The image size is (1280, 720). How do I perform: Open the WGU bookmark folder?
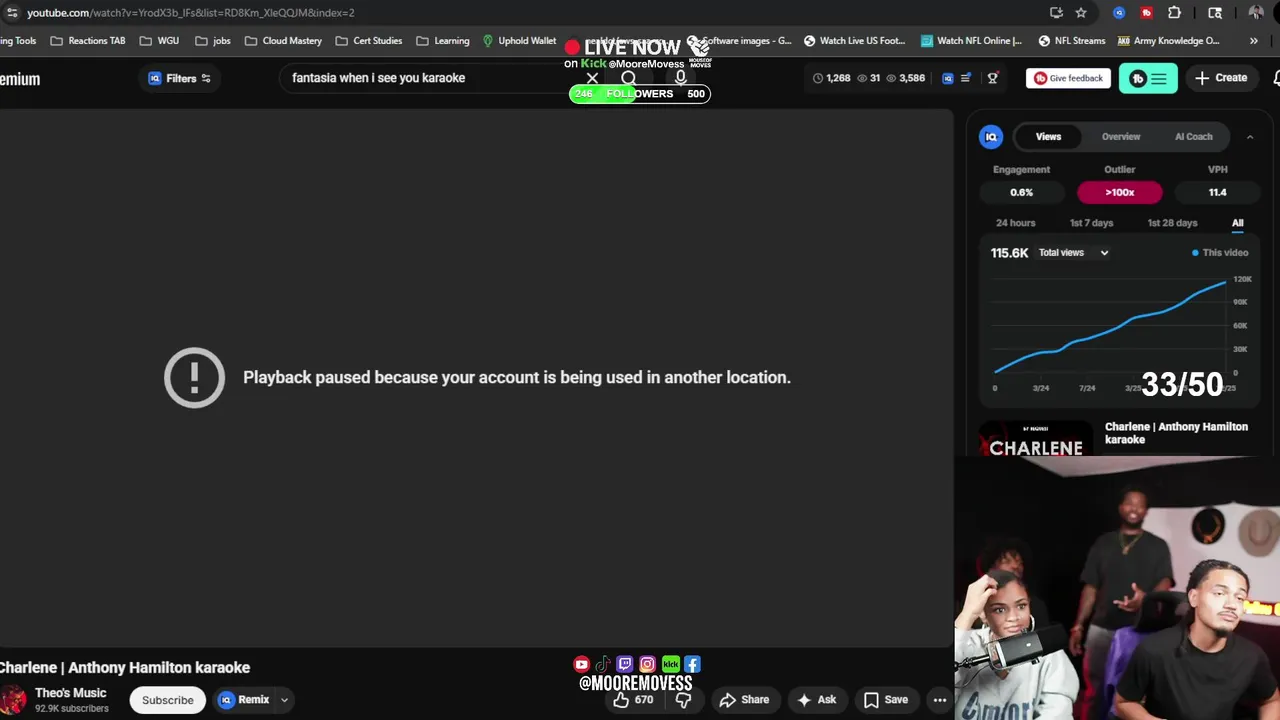(x=159, y=41)
